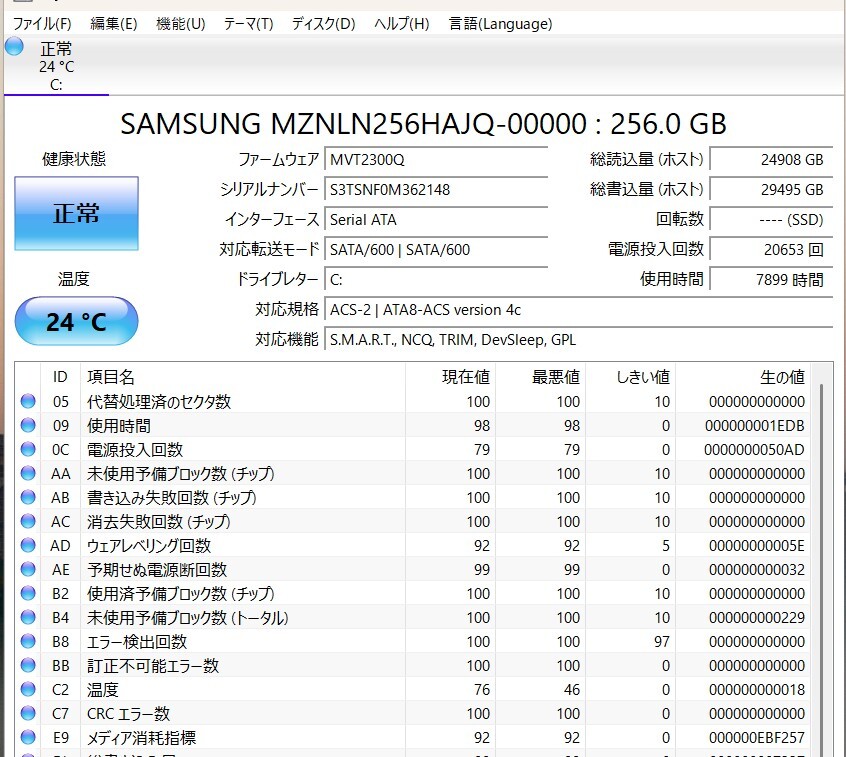Screen dimensions: 846x757
Task: Open the ファイル(F) menu
Action: 42,24
